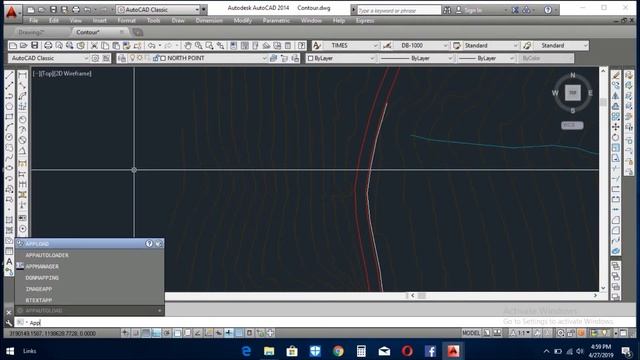Open the File menu
640x360 pixels.
pyautogui.click(x=33, y=20)
